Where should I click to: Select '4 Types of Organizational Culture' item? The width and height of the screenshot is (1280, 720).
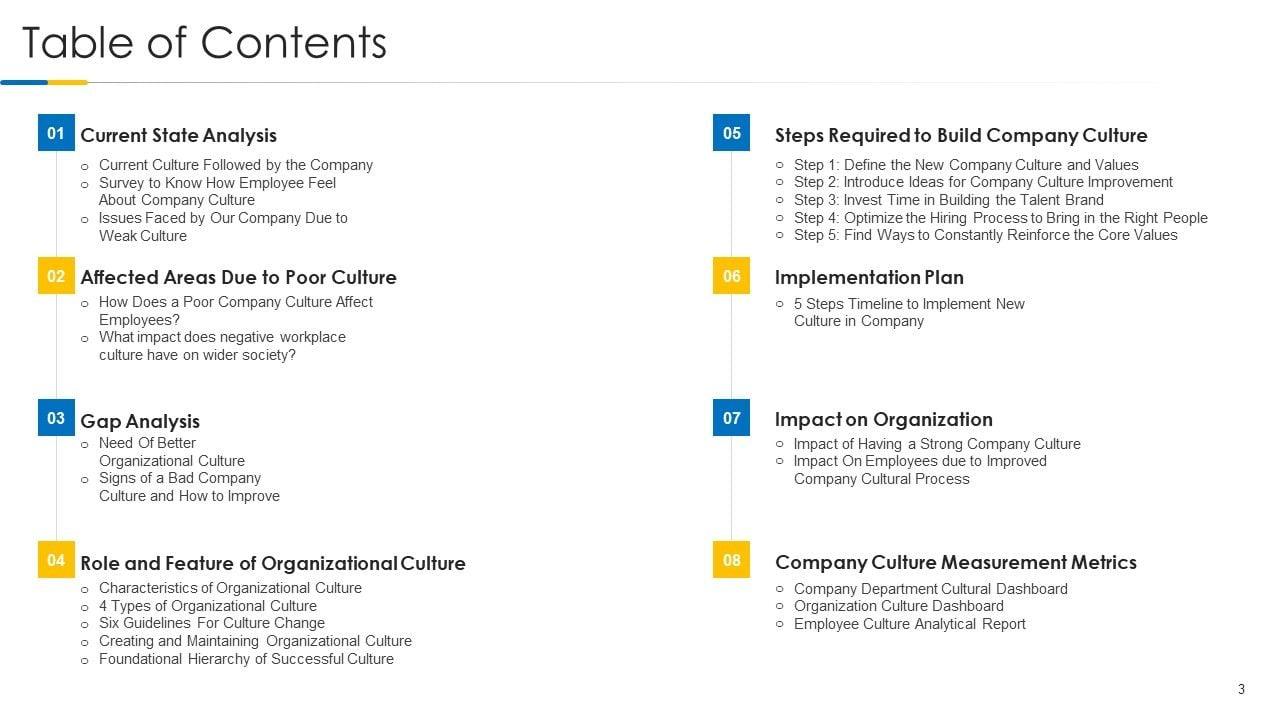pos(207,606)
